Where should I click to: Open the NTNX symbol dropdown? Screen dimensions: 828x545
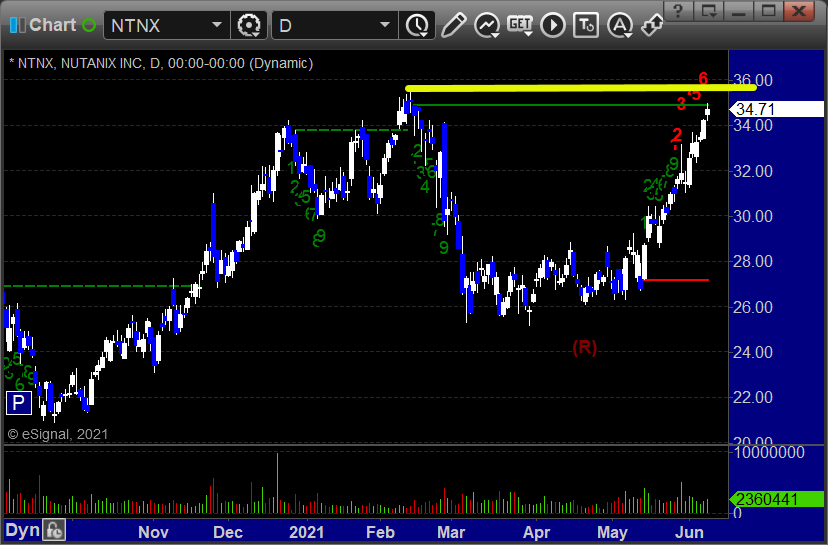click(216, 25)
